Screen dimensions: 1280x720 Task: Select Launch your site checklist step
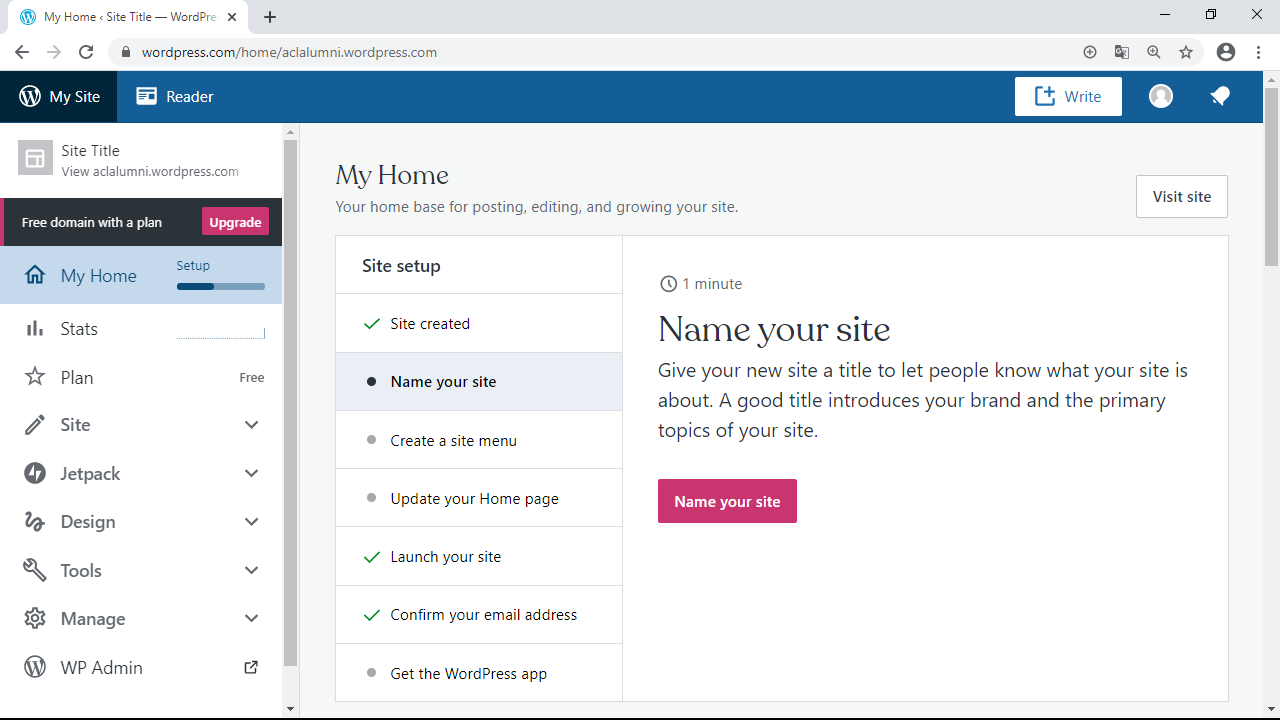(445, 557)
